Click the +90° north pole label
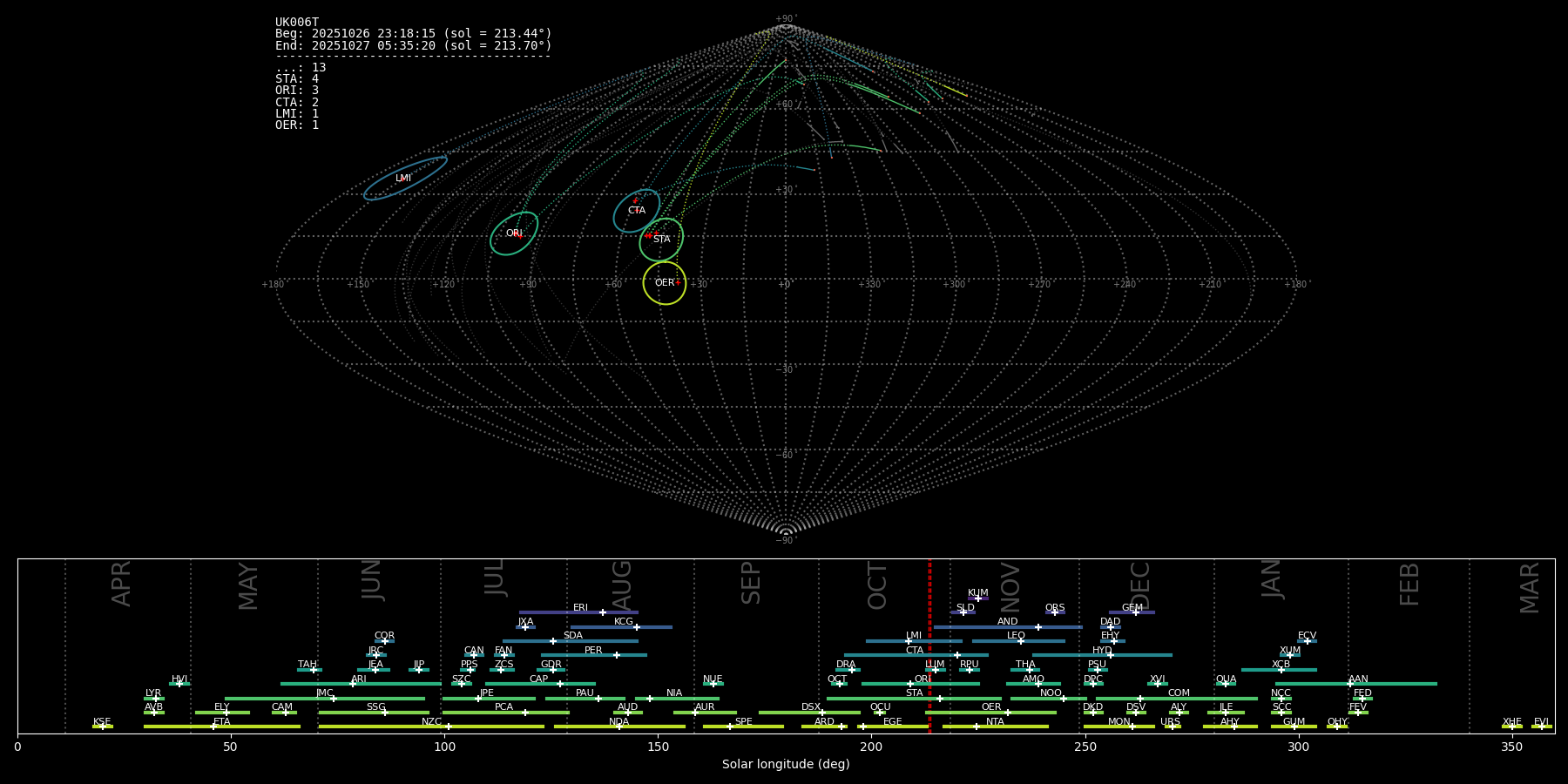The height and width of the screenshot is (784, 1568). pos(786,18)
